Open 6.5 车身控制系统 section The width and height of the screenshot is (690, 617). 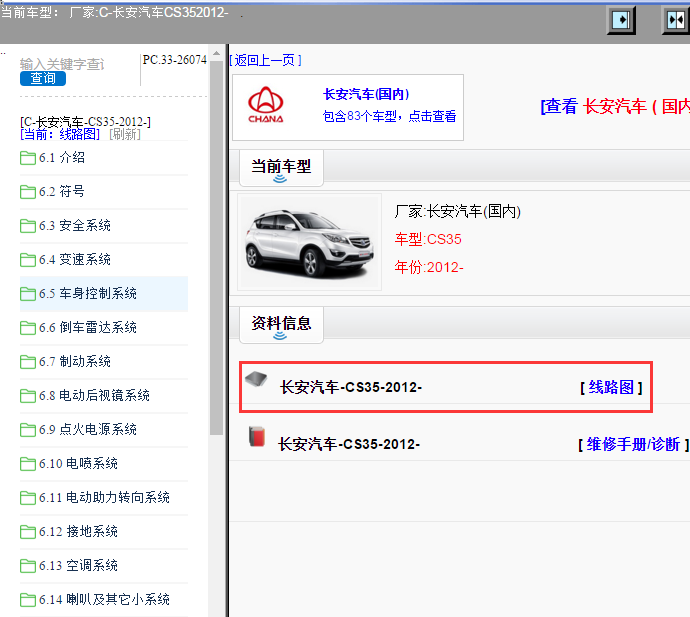click(88, 294)
